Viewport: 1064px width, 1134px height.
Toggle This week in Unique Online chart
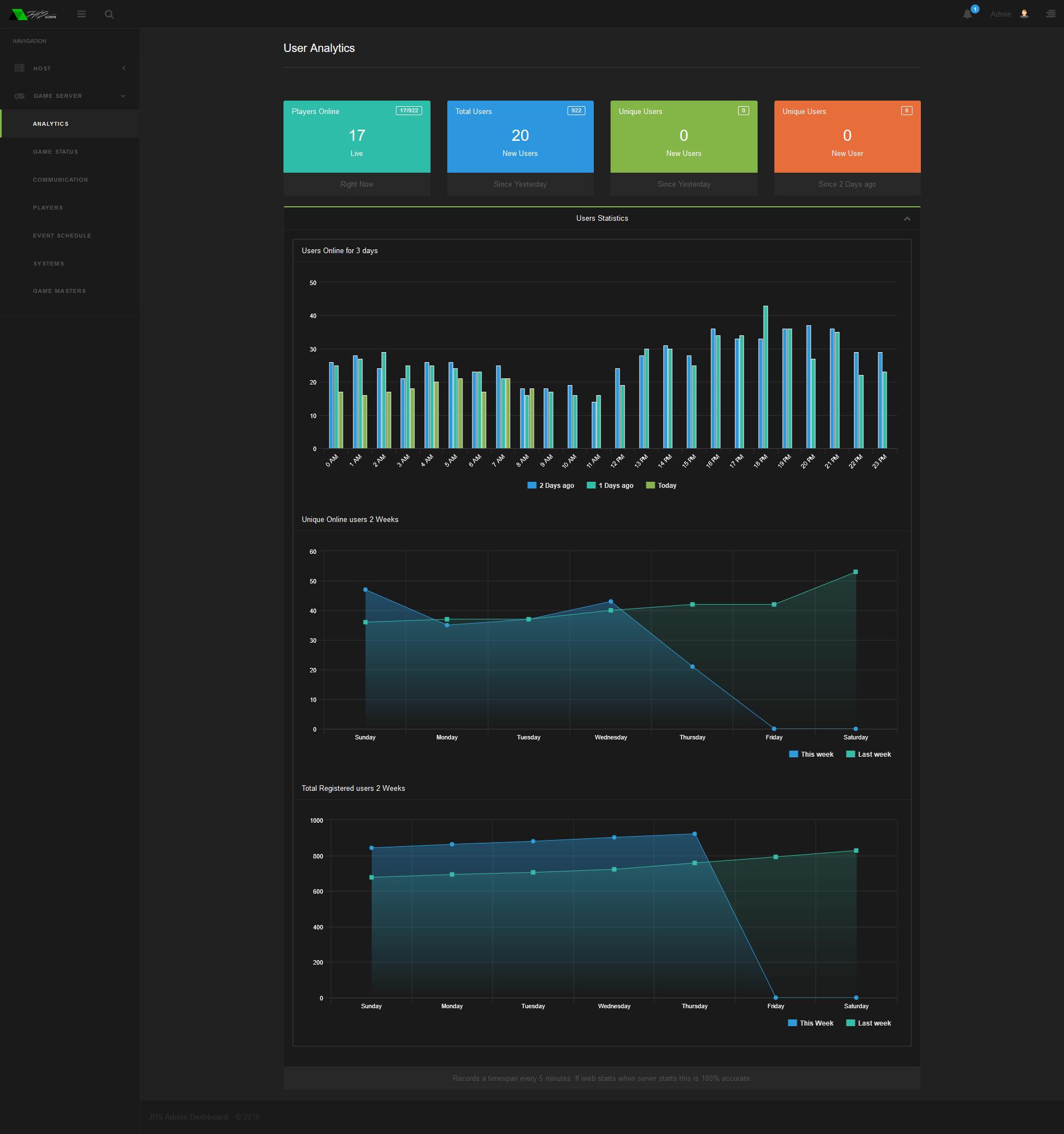[811, 754]
